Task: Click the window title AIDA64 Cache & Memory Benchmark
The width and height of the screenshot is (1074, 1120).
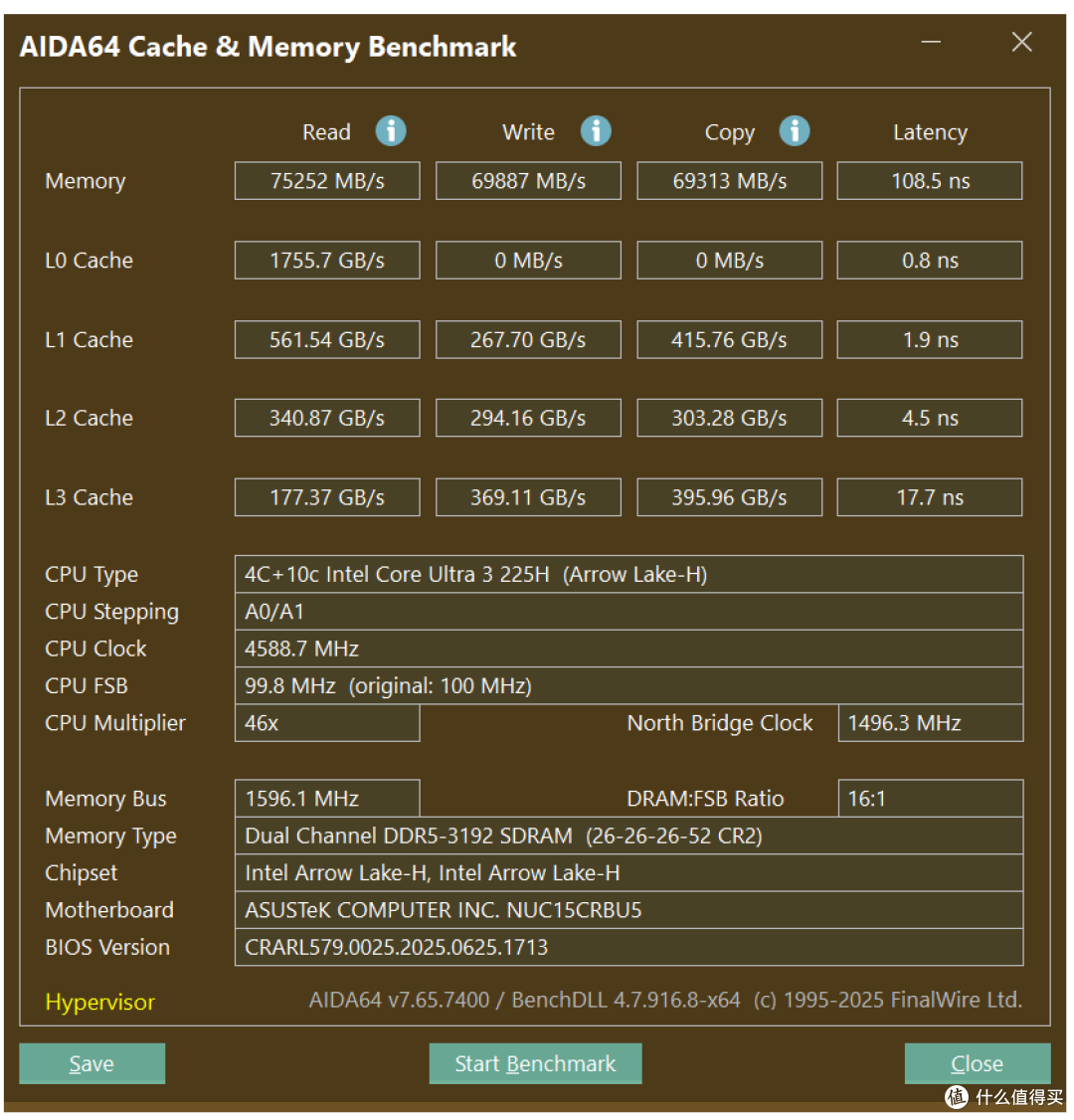Action: (x=268, y=47)
